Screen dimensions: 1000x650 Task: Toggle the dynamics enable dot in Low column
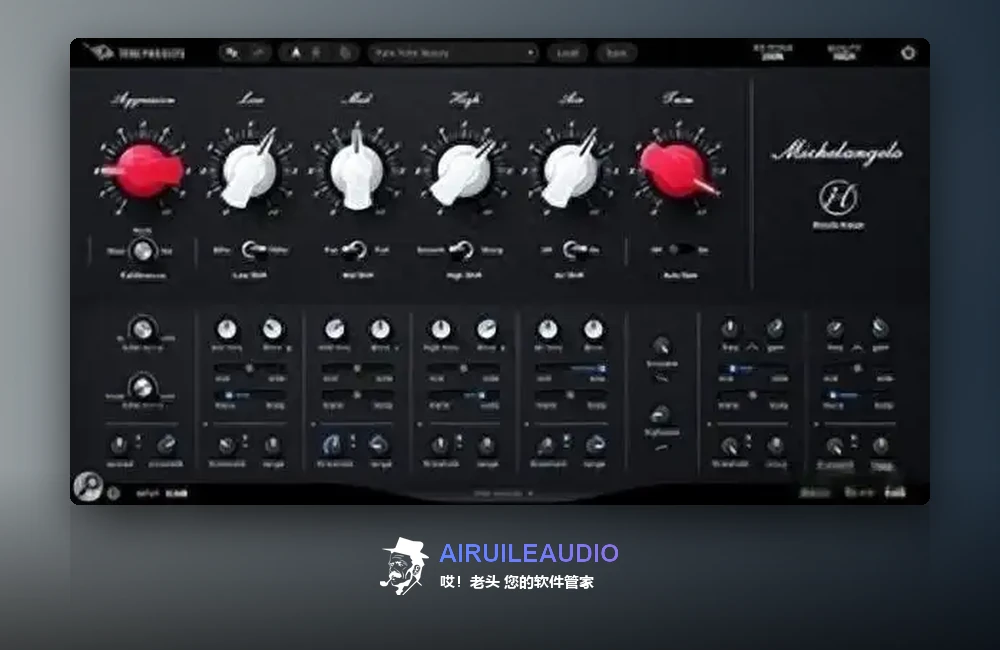pos(206,424)
